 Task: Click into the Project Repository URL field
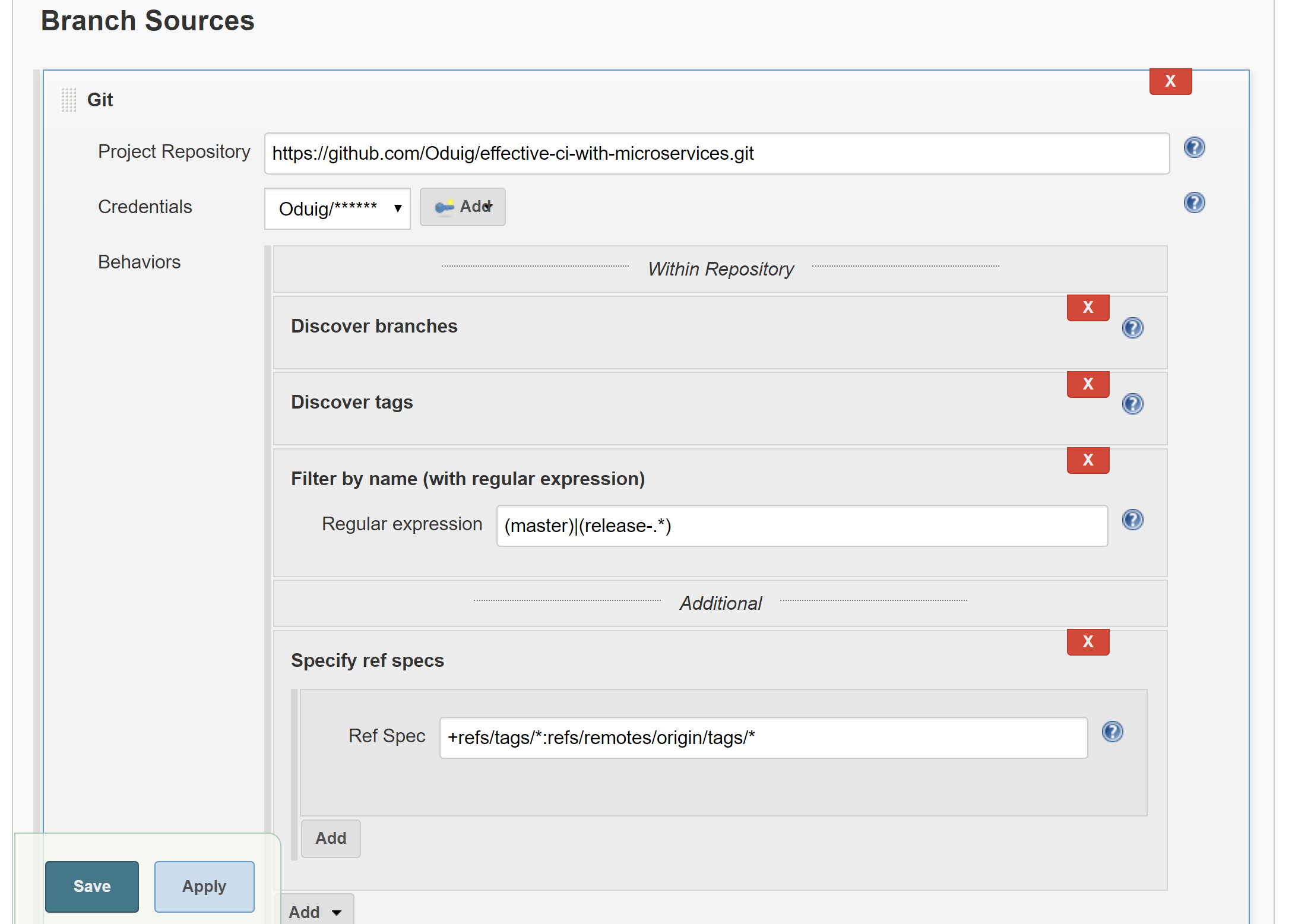click(x=716, y=154)
